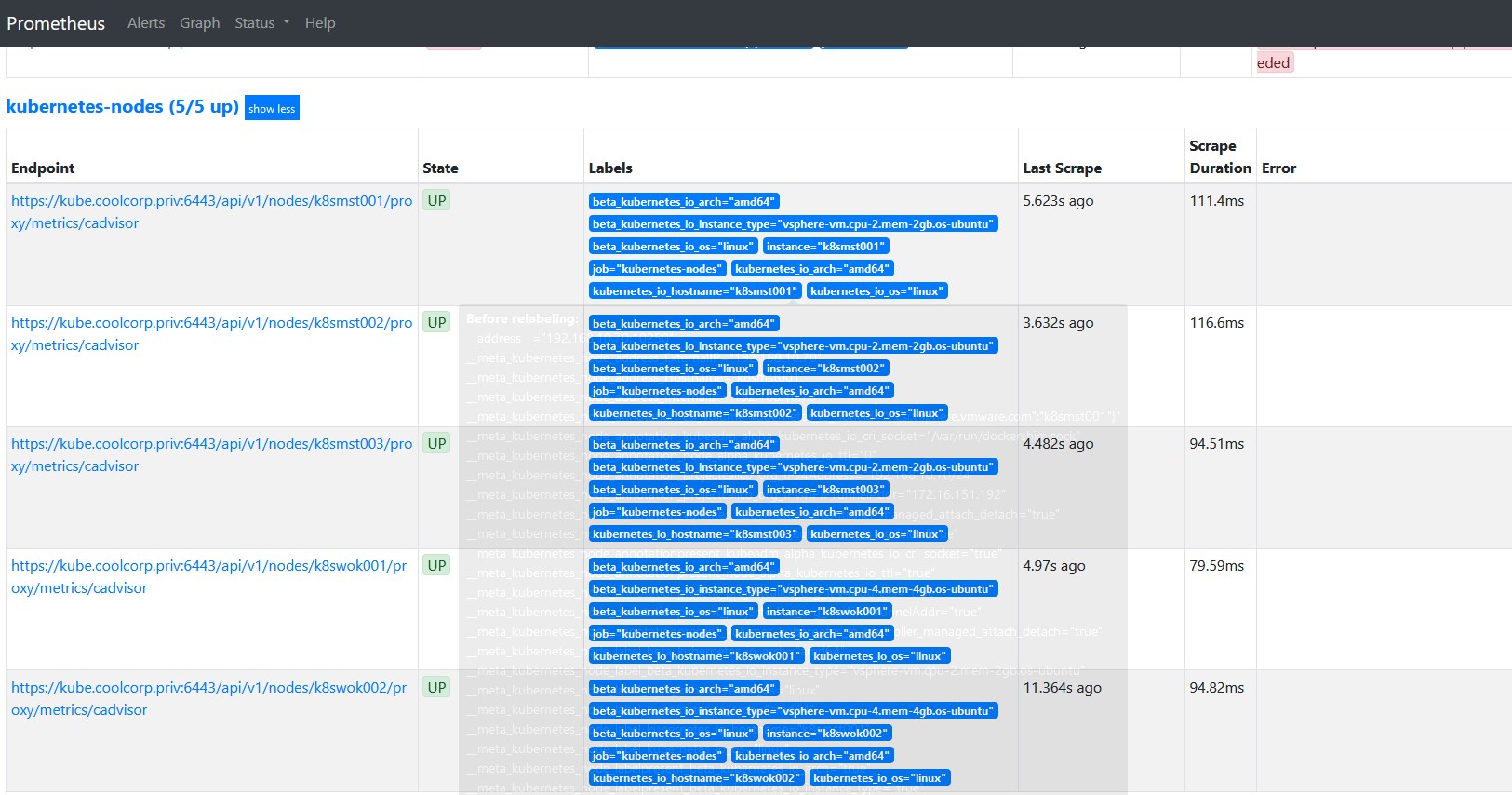Open the Prometheus home link
The height and width of the screenshot is (795, 1512).
[x=56, y=23]
